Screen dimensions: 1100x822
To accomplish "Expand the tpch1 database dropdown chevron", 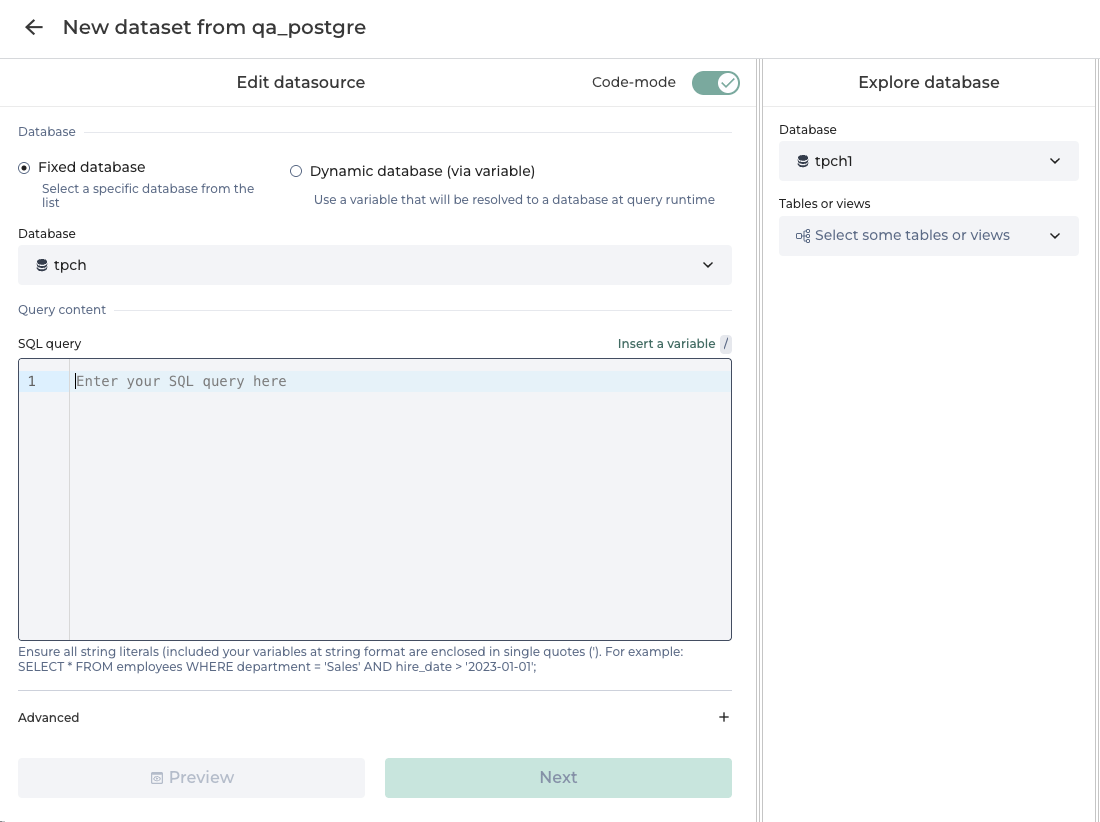I will pos(1055,161).
